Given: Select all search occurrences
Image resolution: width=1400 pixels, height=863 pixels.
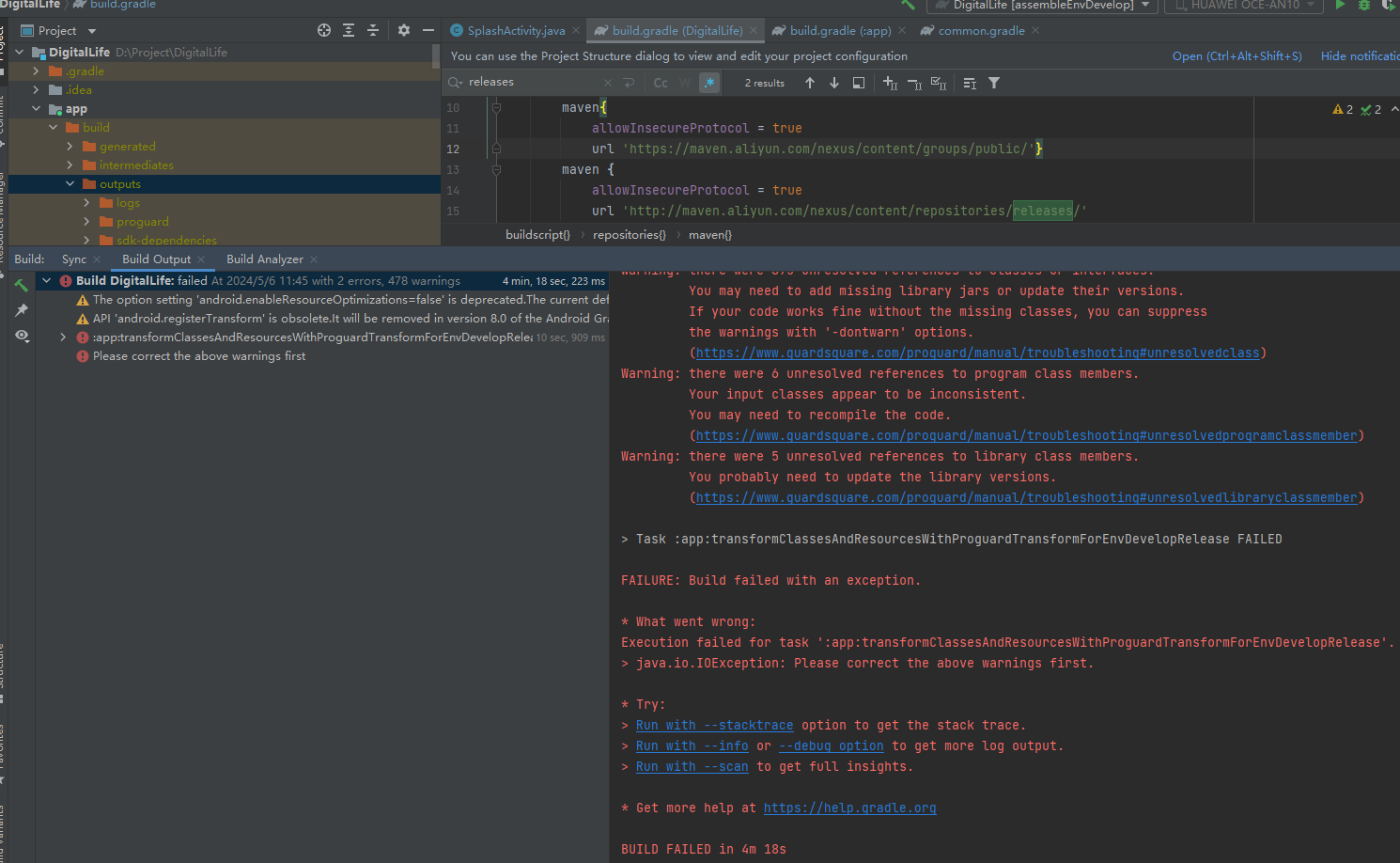Looking at the screenshot, I should point(939,83).
